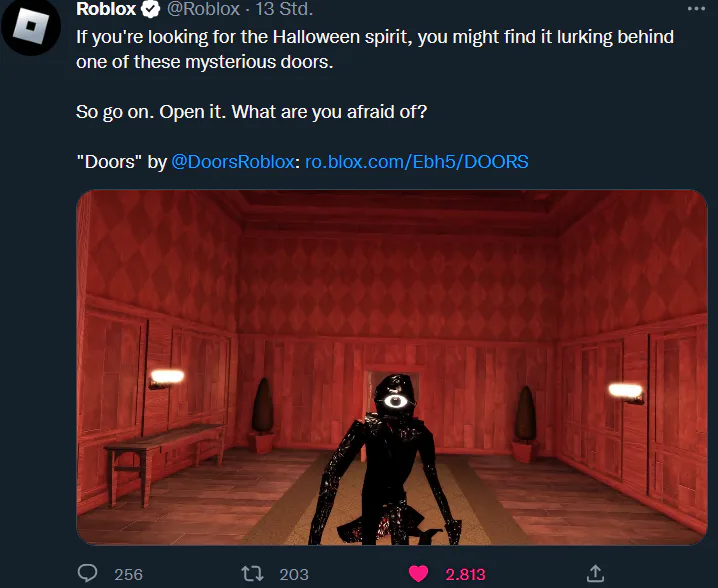Image resolution: width=718 pixels, height=588 pixels.
Task: Click the reply speech bubble icon
Action: [x=87, y=573]
